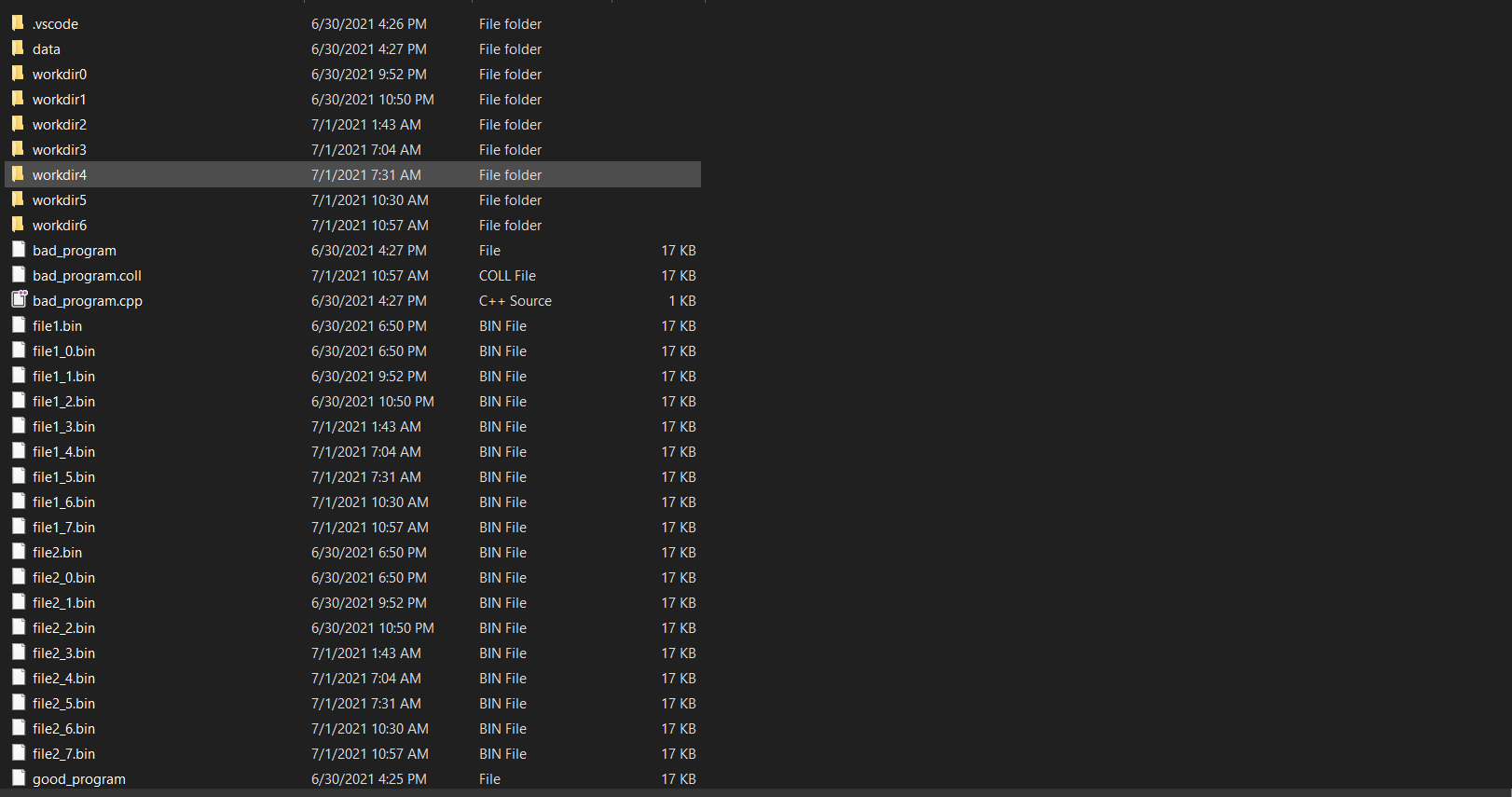Click the file1_1.bin file icon
The height and width of the screenshot is (797, 1512).
[19, 375]
